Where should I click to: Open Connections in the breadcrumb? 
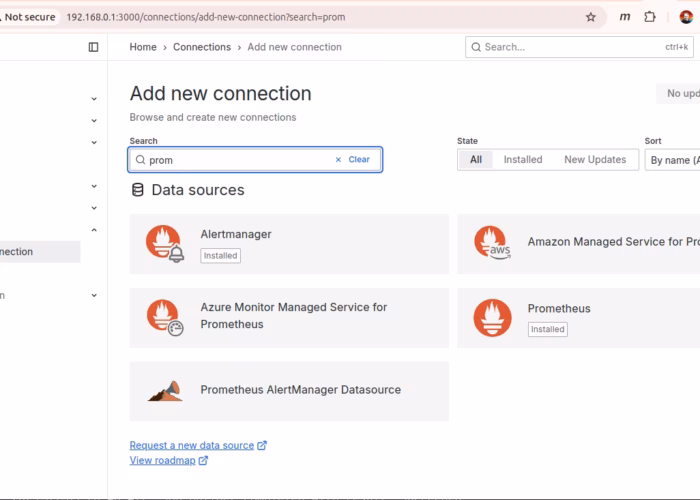(201, 47)
